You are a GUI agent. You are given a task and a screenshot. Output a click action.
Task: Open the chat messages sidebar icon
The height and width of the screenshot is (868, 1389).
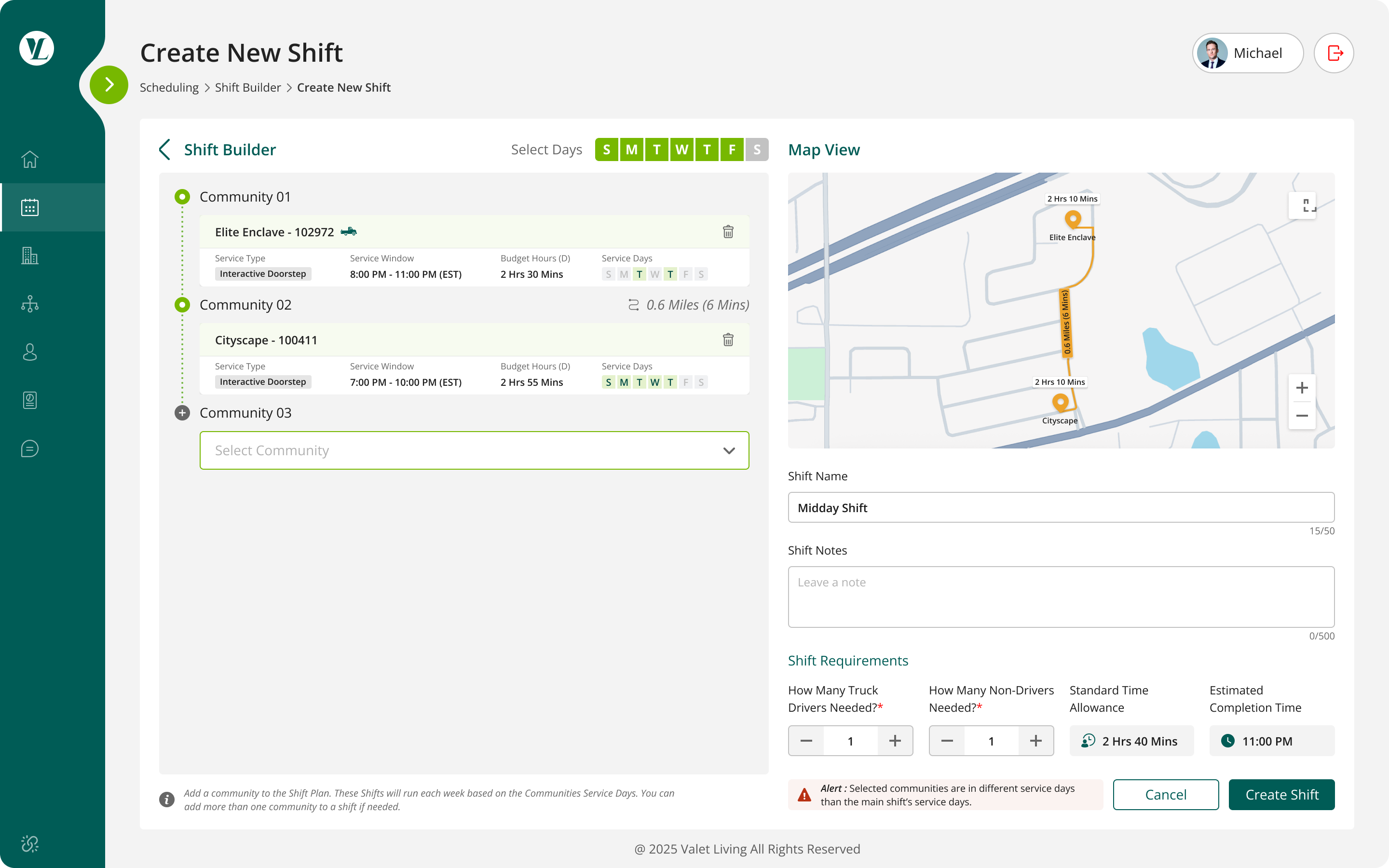(30, 448)
